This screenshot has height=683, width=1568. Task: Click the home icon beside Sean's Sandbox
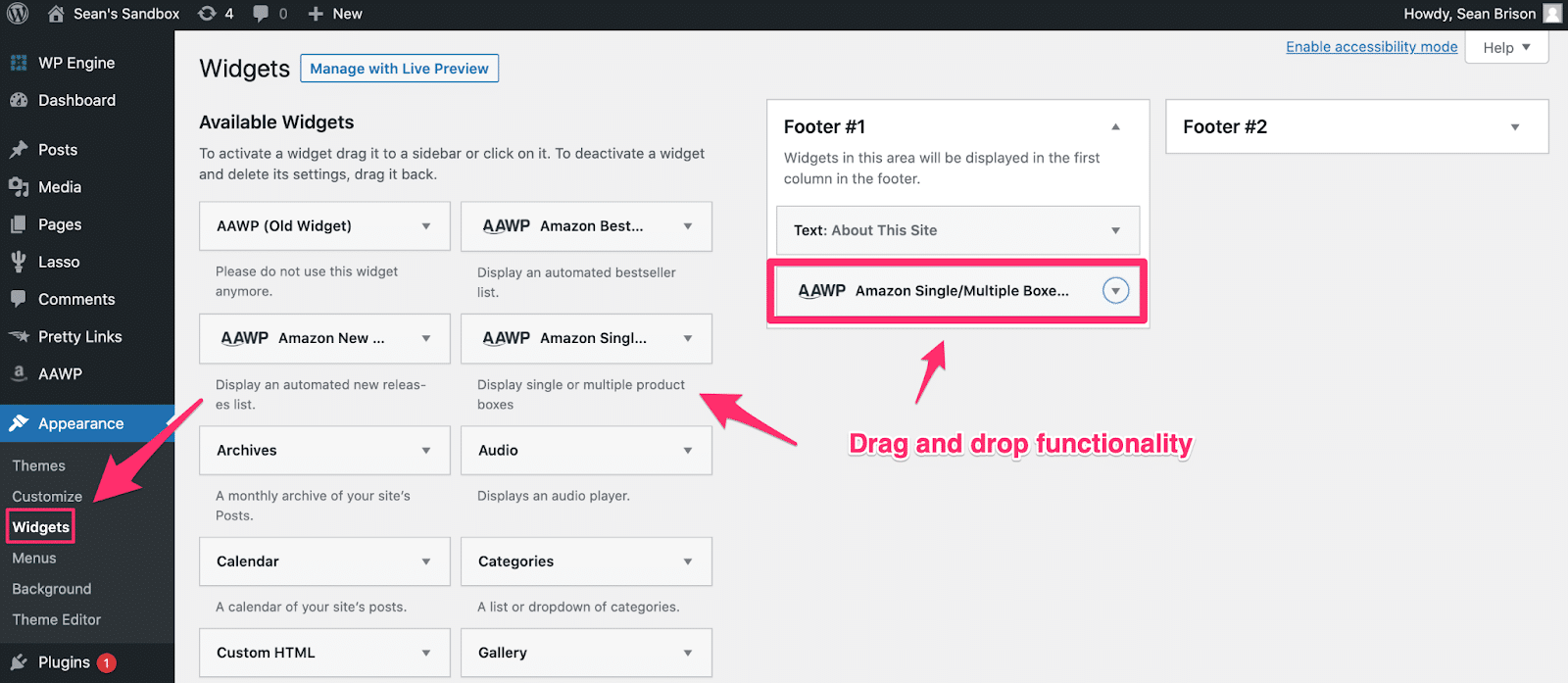click(56, 14)
